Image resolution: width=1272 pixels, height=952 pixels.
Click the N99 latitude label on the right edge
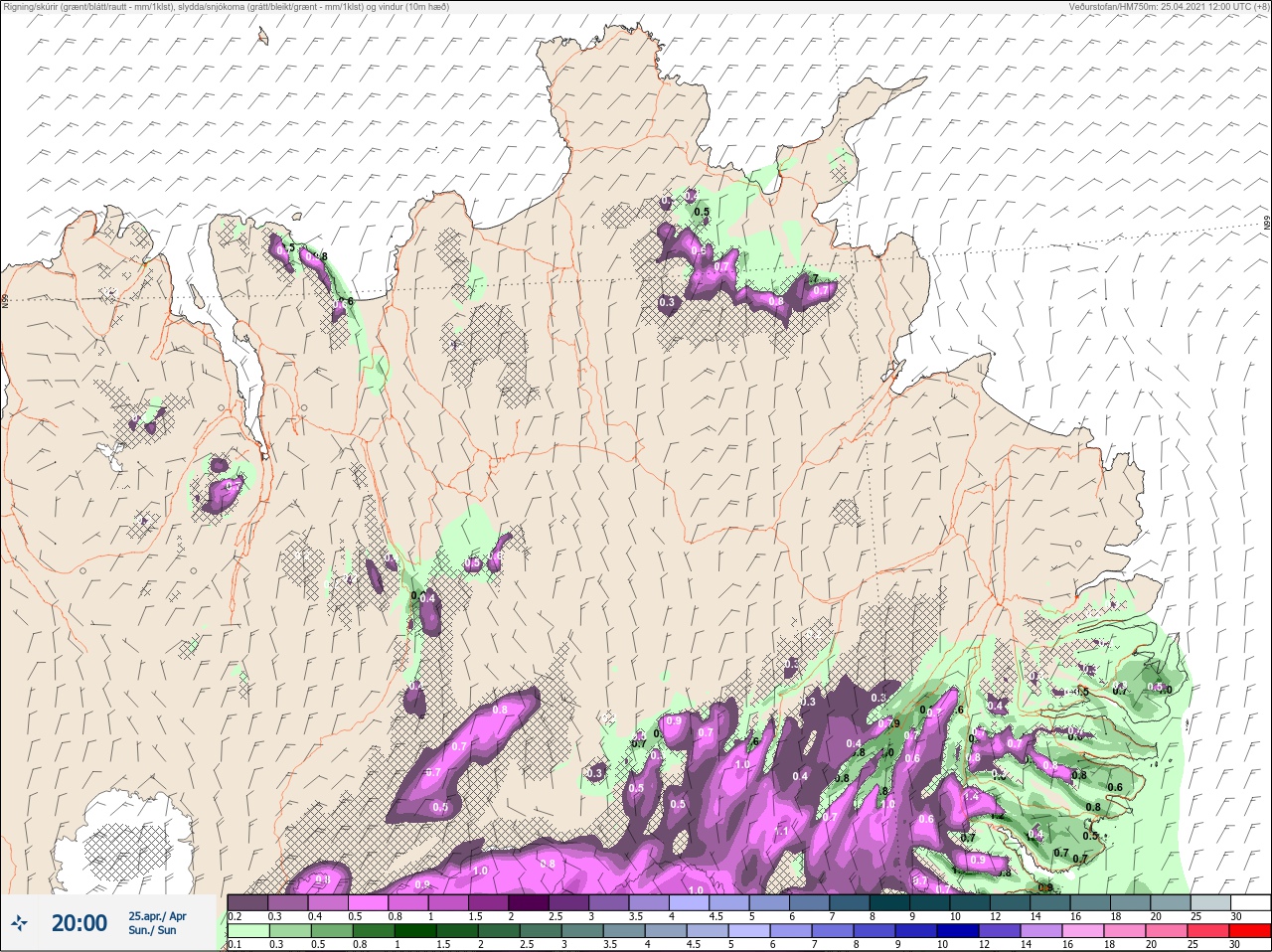click(x=1267, y=225)
